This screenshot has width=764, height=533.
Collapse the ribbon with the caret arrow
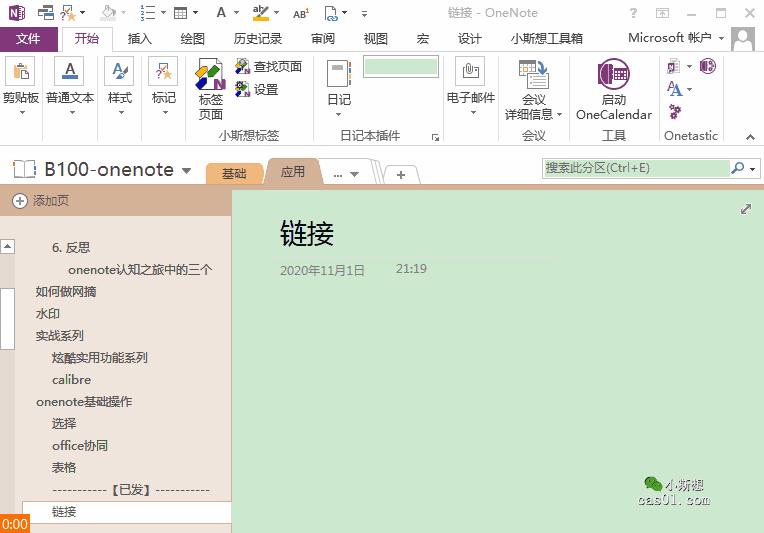pyautogui.click(x=750, y=137)
